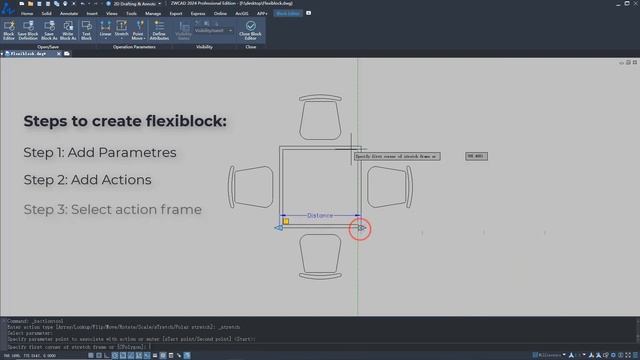
Task: Expand the Stretch action dropdown arrow
Action: (121, 39)
